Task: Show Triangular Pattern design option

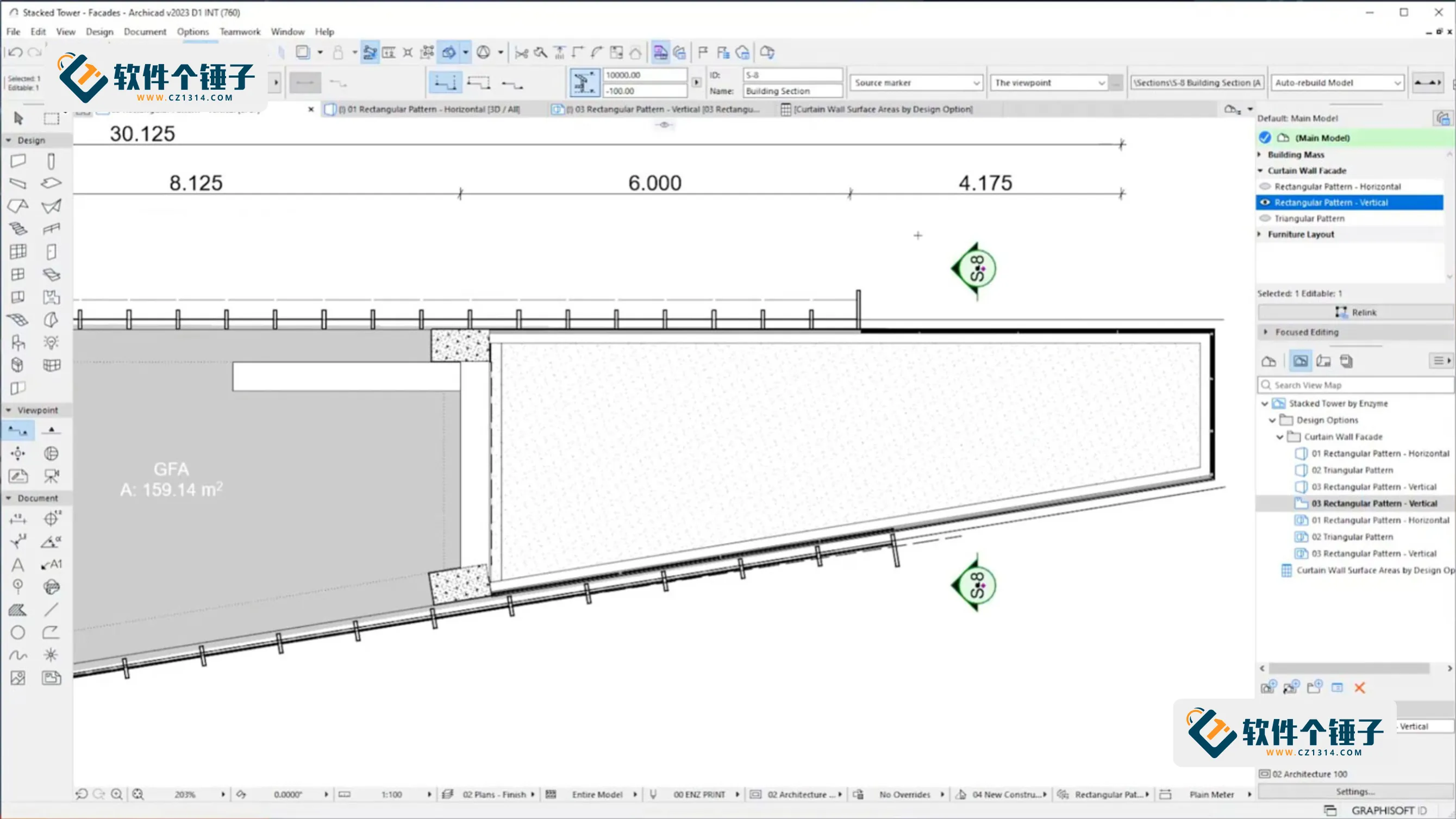Action: 1265,218
